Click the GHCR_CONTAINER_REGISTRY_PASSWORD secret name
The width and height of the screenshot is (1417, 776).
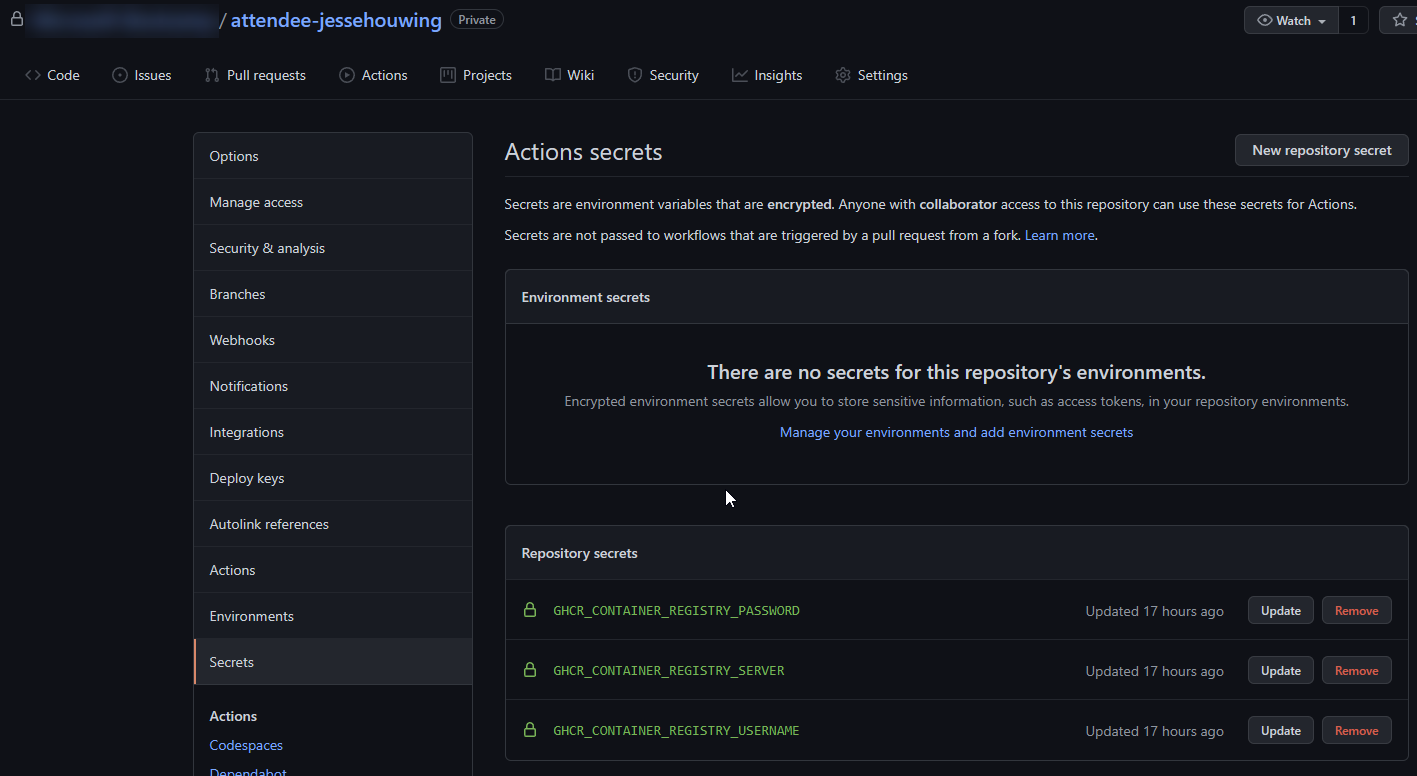point(676,611)
